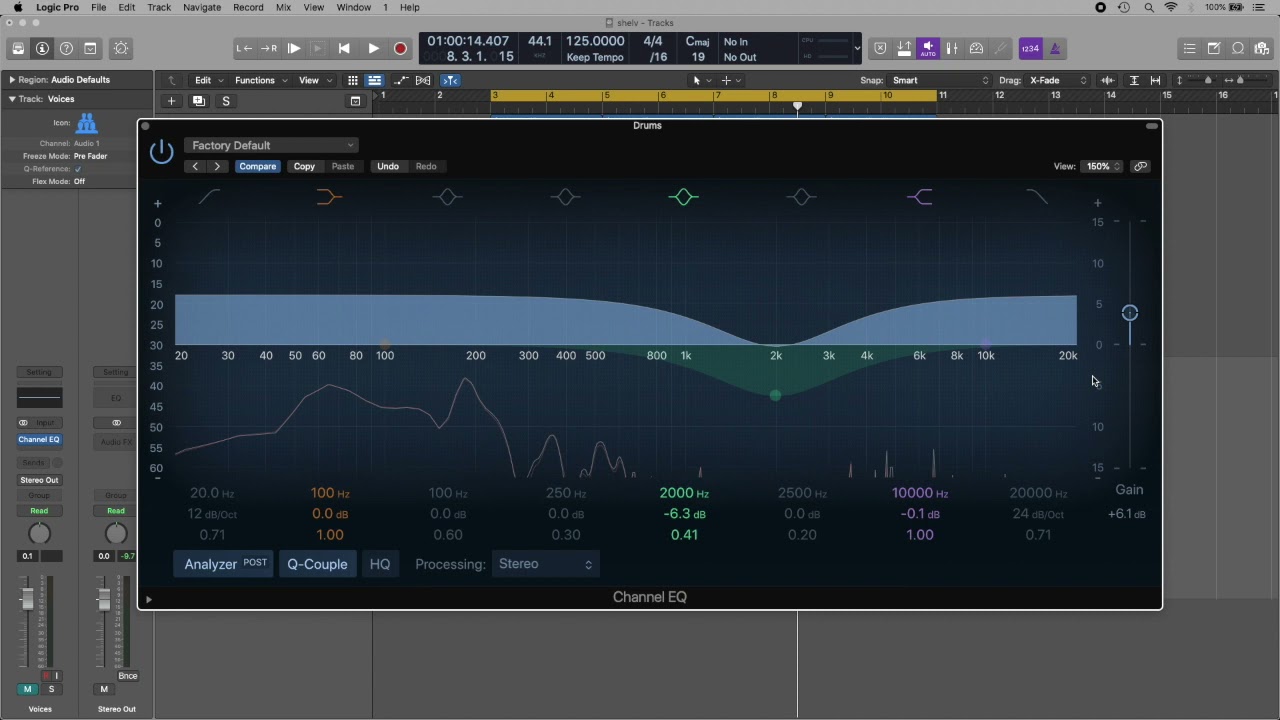
Task: Open the Tuner button
Action: pos(1000,48)
